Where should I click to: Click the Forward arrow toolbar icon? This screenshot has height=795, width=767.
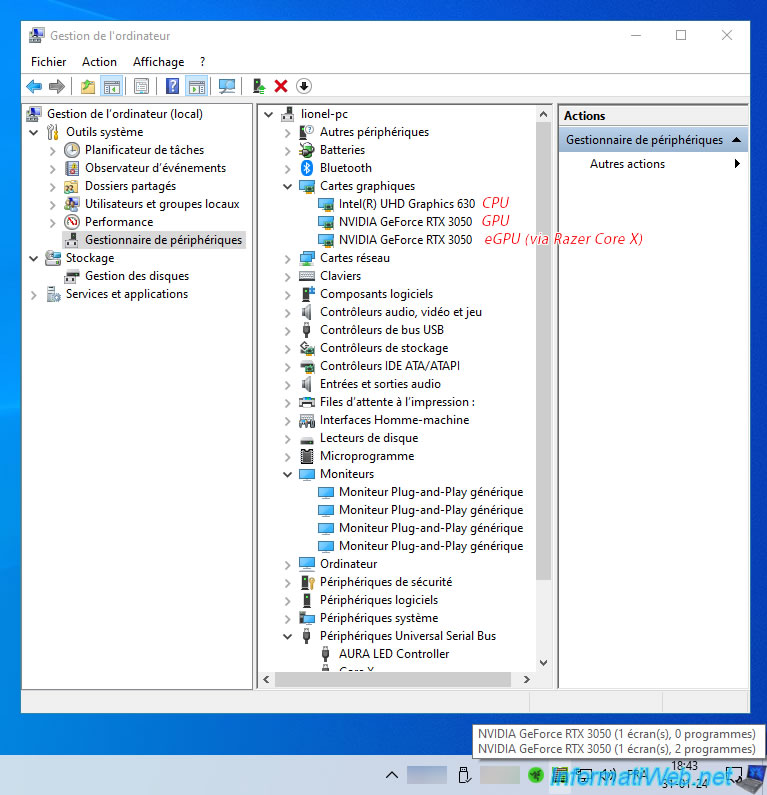coord(57,86)
